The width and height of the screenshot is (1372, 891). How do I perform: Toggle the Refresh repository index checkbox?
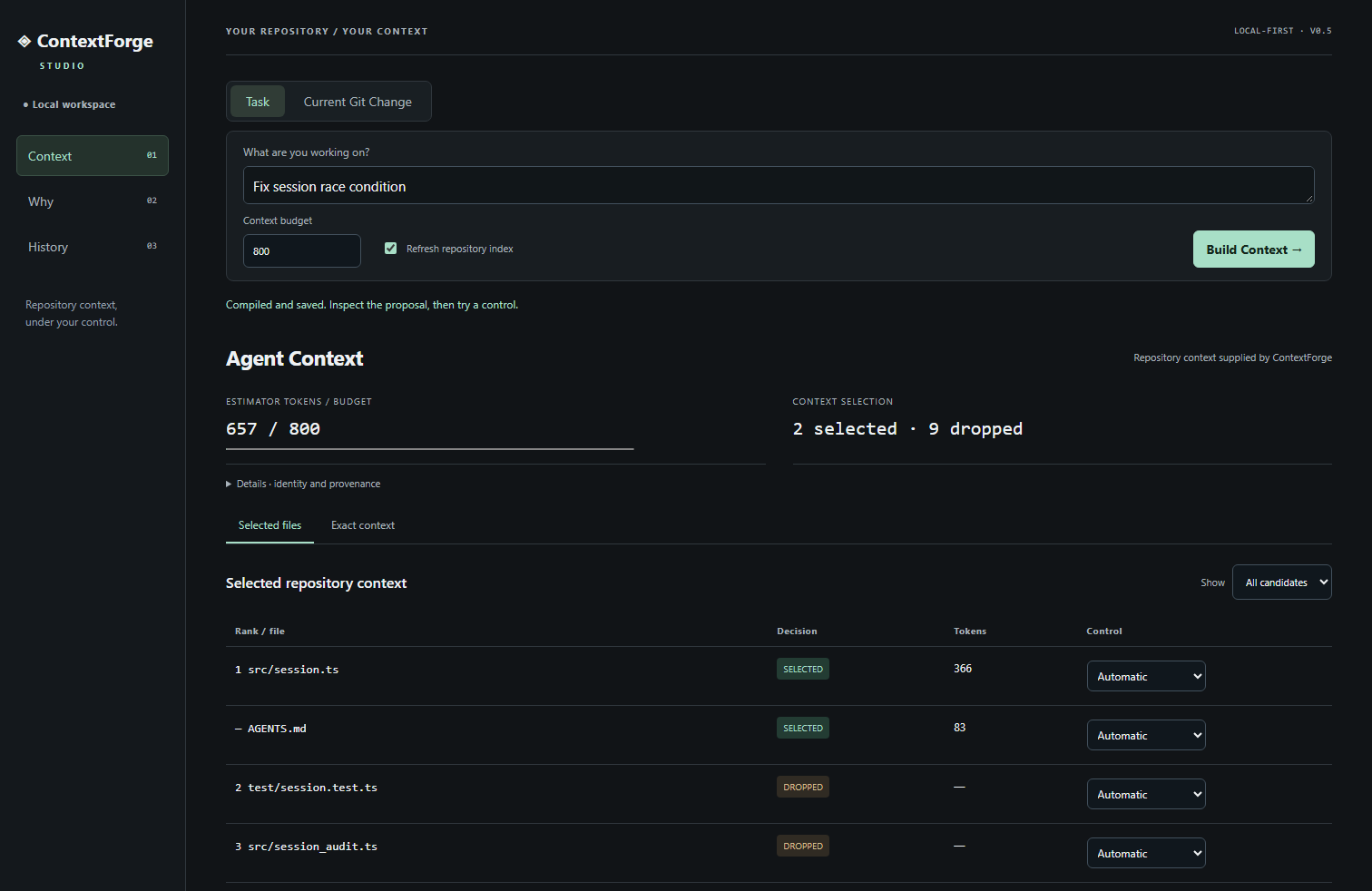(391, 249)
